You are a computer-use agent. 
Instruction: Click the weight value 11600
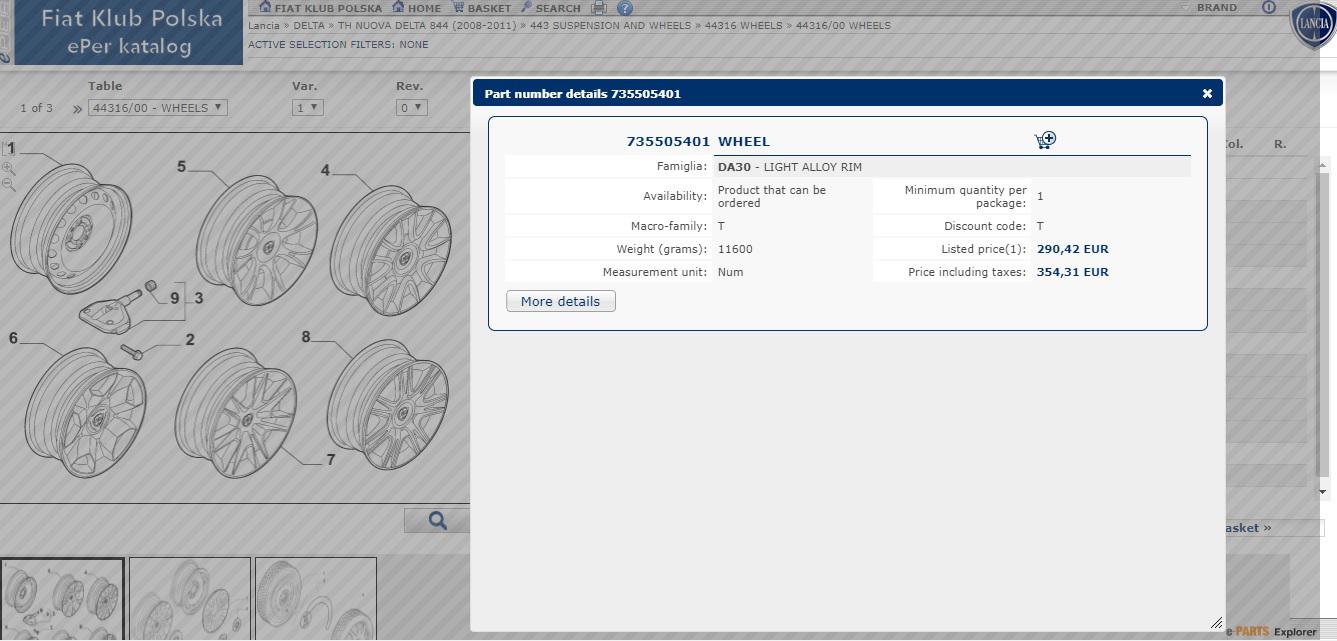pyautogui.click(x=735, y=249)
